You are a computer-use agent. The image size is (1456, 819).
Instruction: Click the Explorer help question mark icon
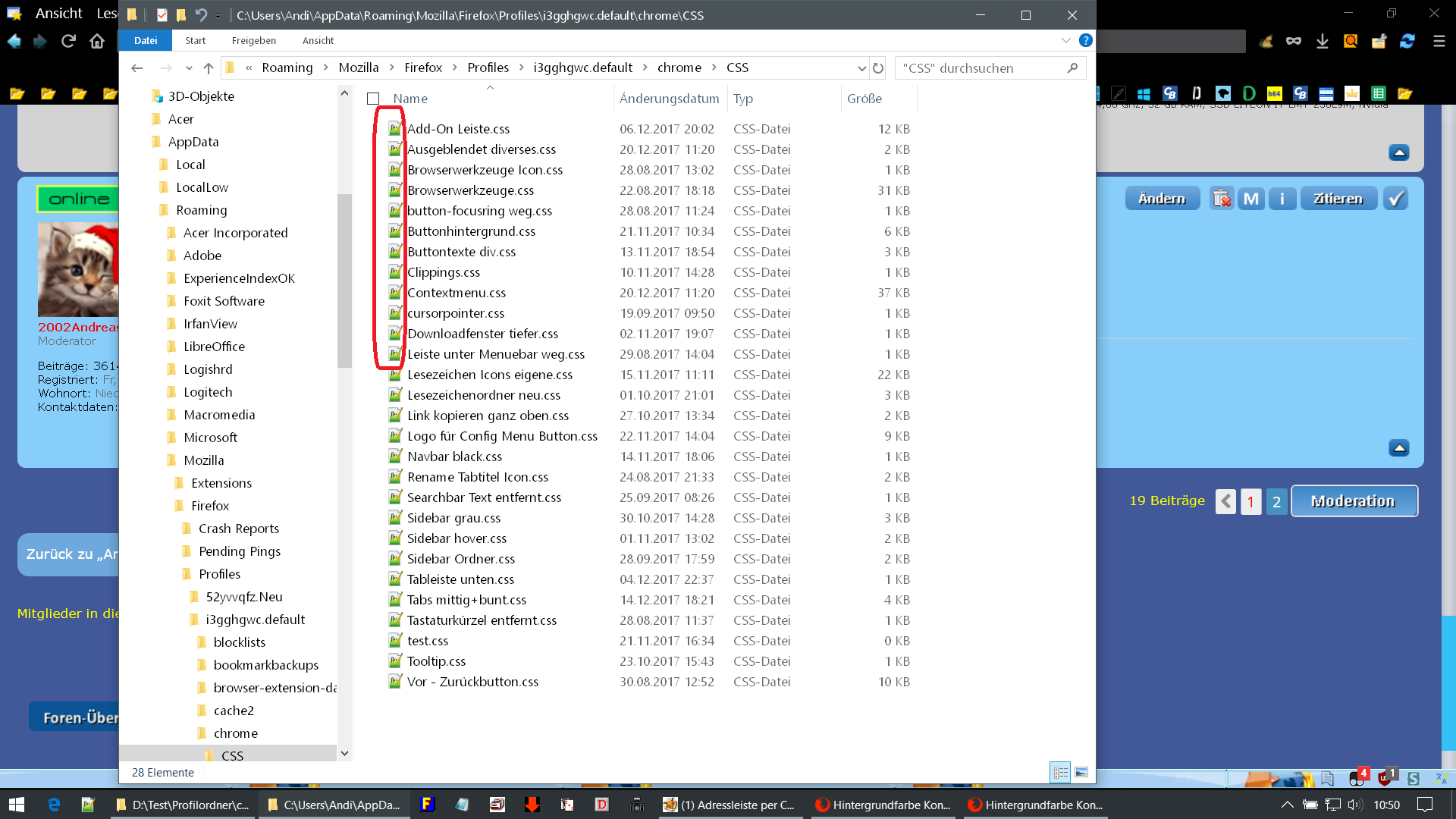coord(1085,40)
